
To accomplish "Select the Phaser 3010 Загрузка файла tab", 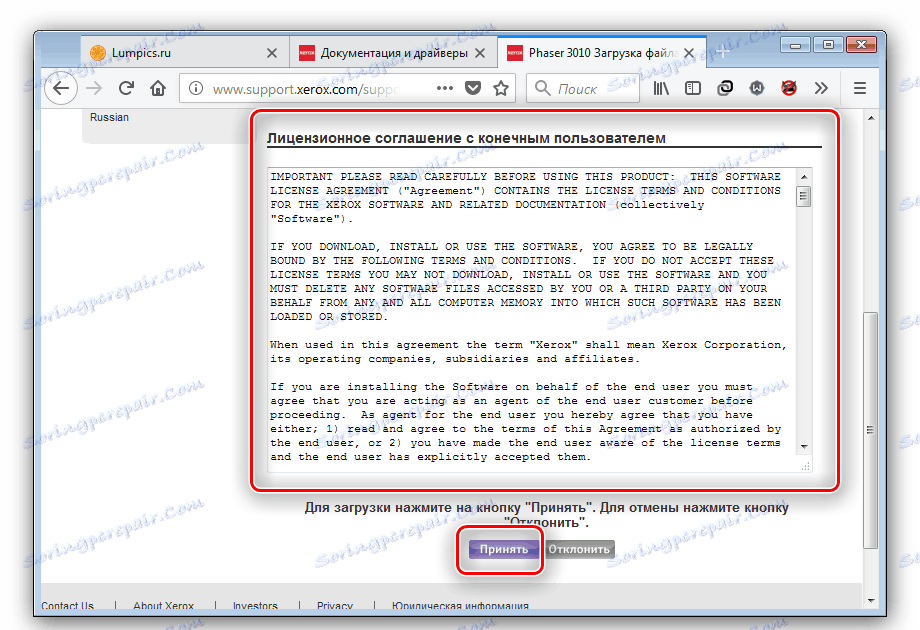I will (x=601, y=53).
